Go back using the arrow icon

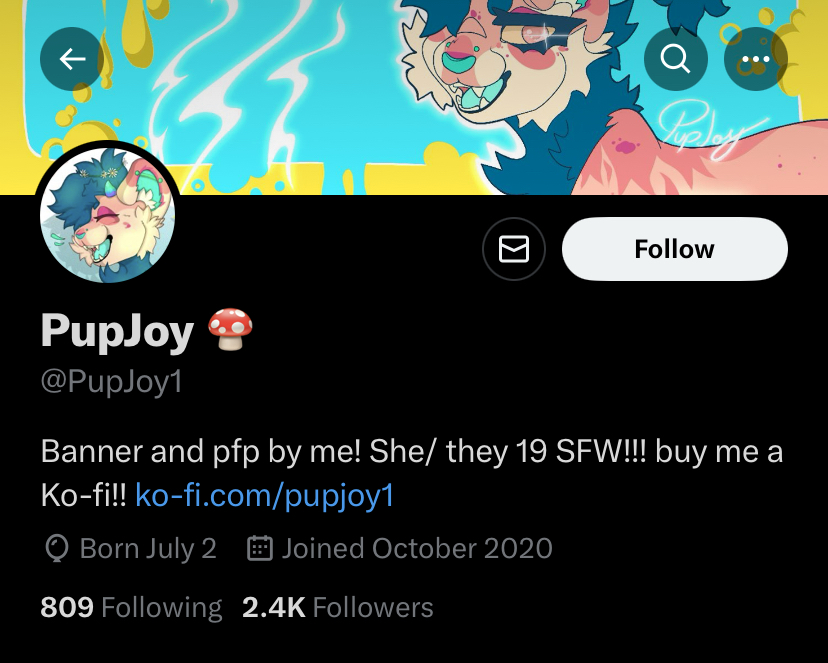click(x=72, y=59)
